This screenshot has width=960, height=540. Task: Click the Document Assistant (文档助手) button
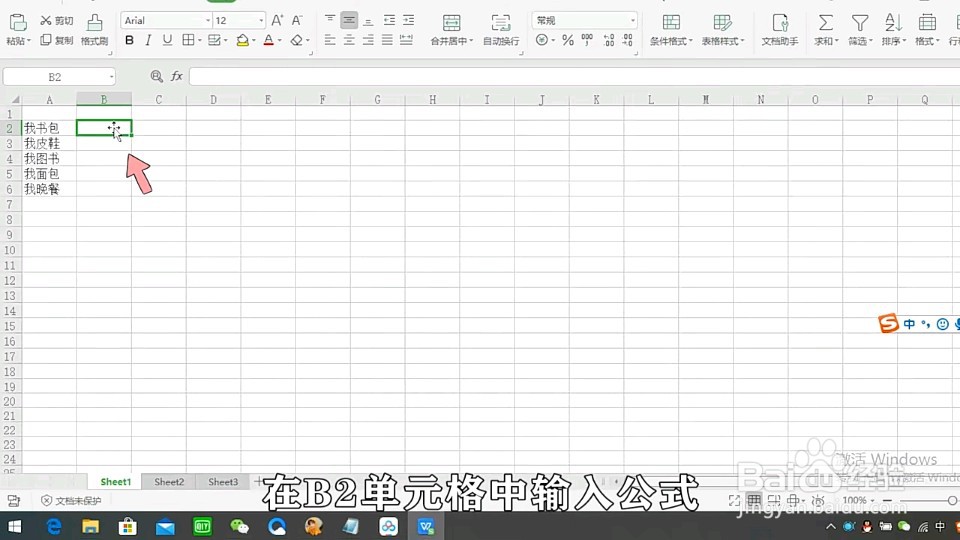pyautogui.click(x=779, y=29)
